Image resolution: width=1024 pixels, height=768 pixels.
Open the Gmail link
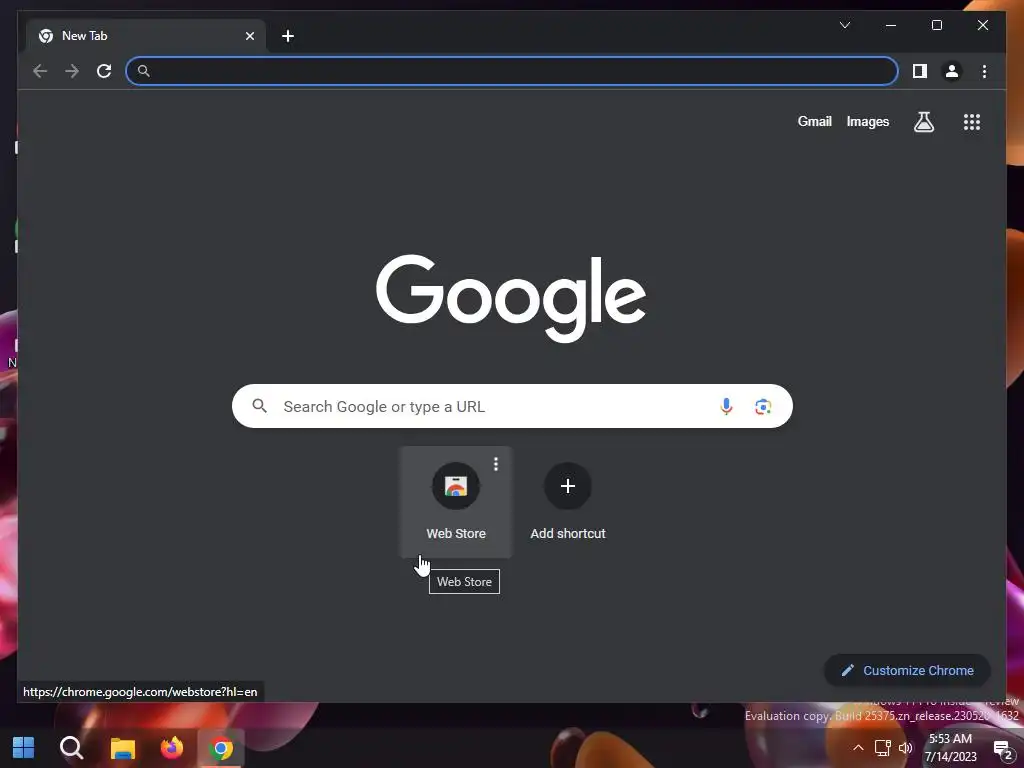pos(814,121)
